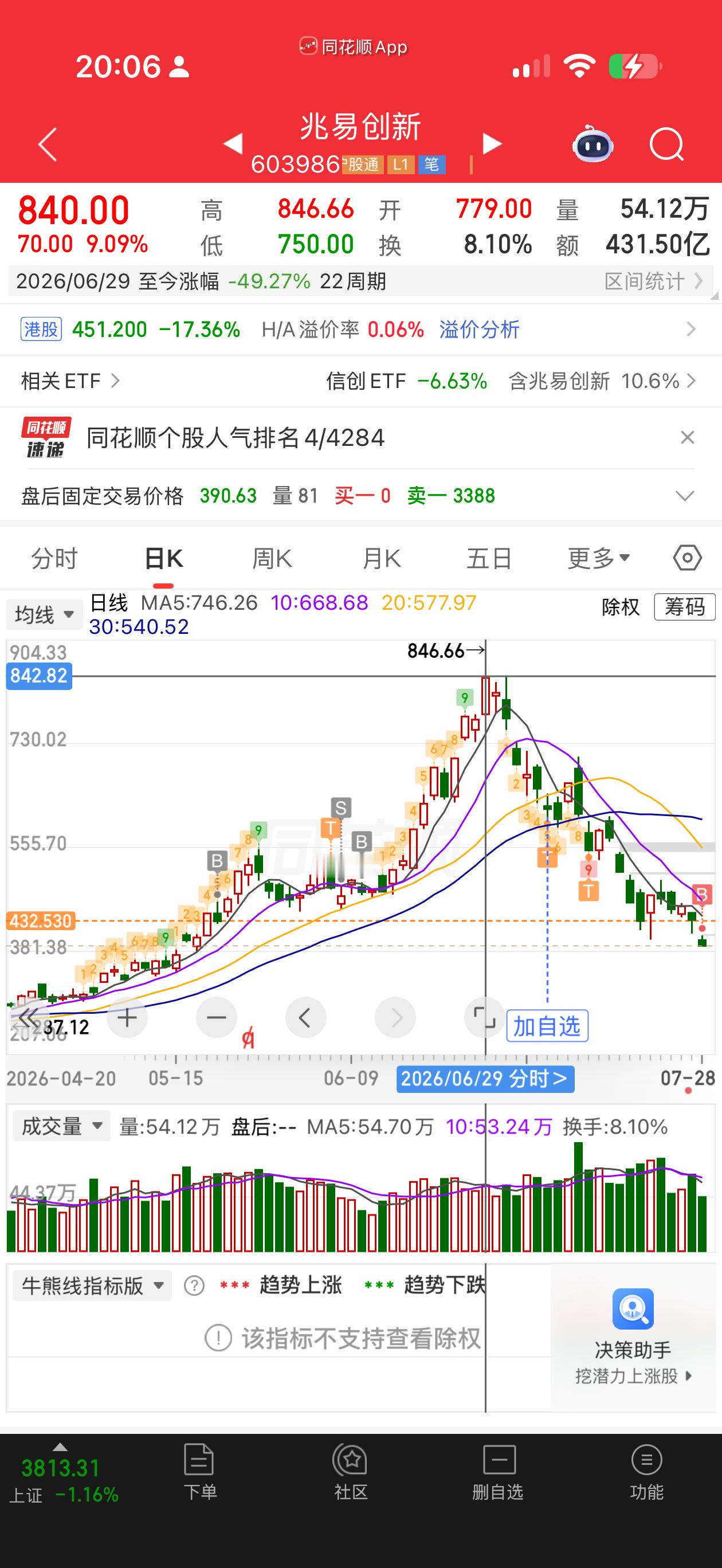This screenshot has width=722, height=1568.
Task: Toggle the 筹码 chip distribution button
Action: [684, 607]
